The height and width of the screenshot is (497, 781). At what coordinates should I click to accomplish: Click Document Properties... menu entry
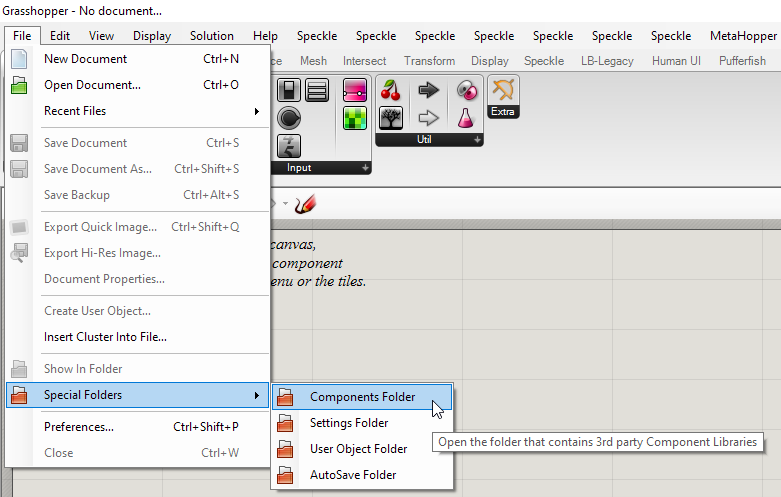137,279
